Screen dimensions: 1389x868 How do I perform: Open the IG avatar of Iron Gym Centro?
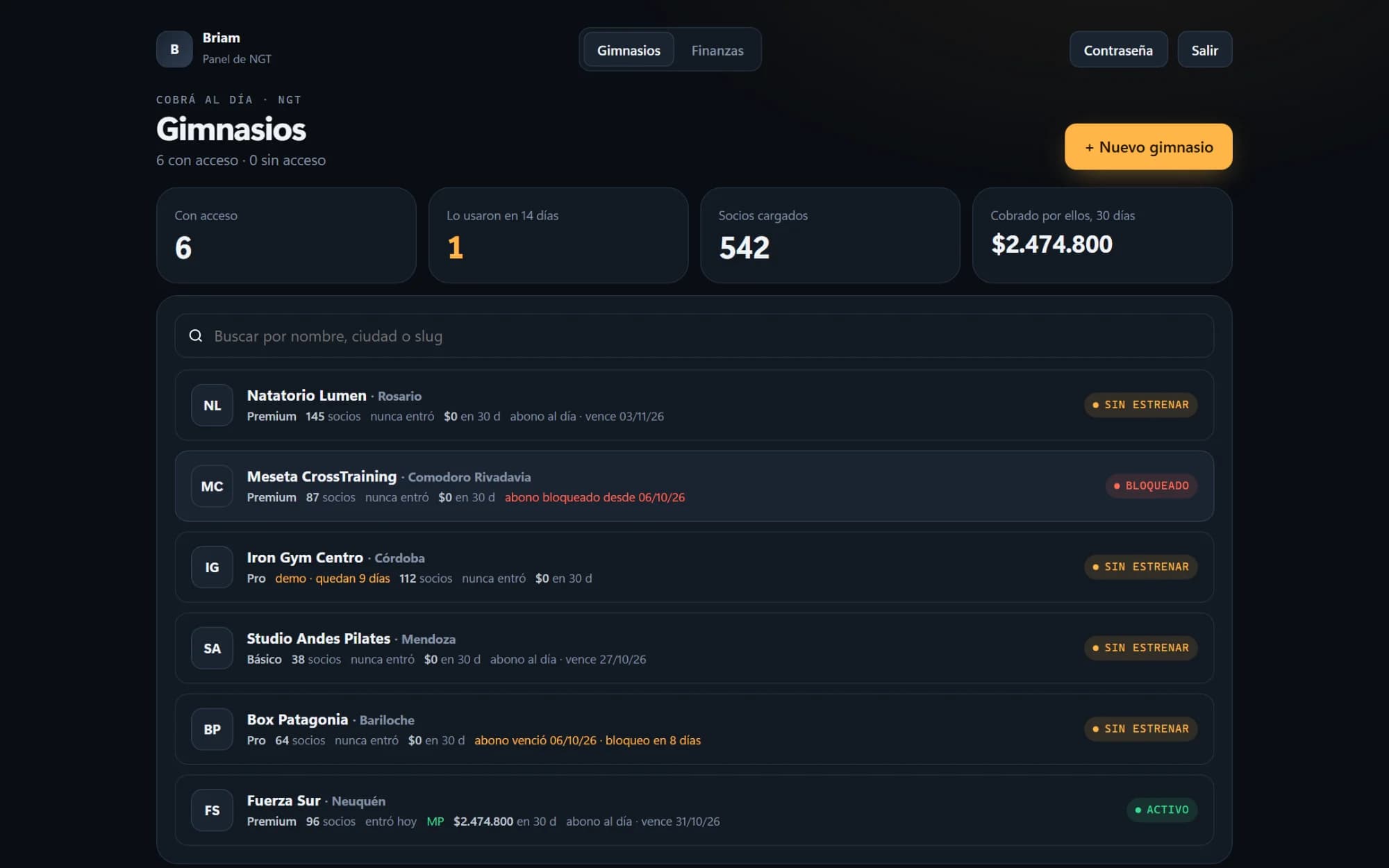212,567
